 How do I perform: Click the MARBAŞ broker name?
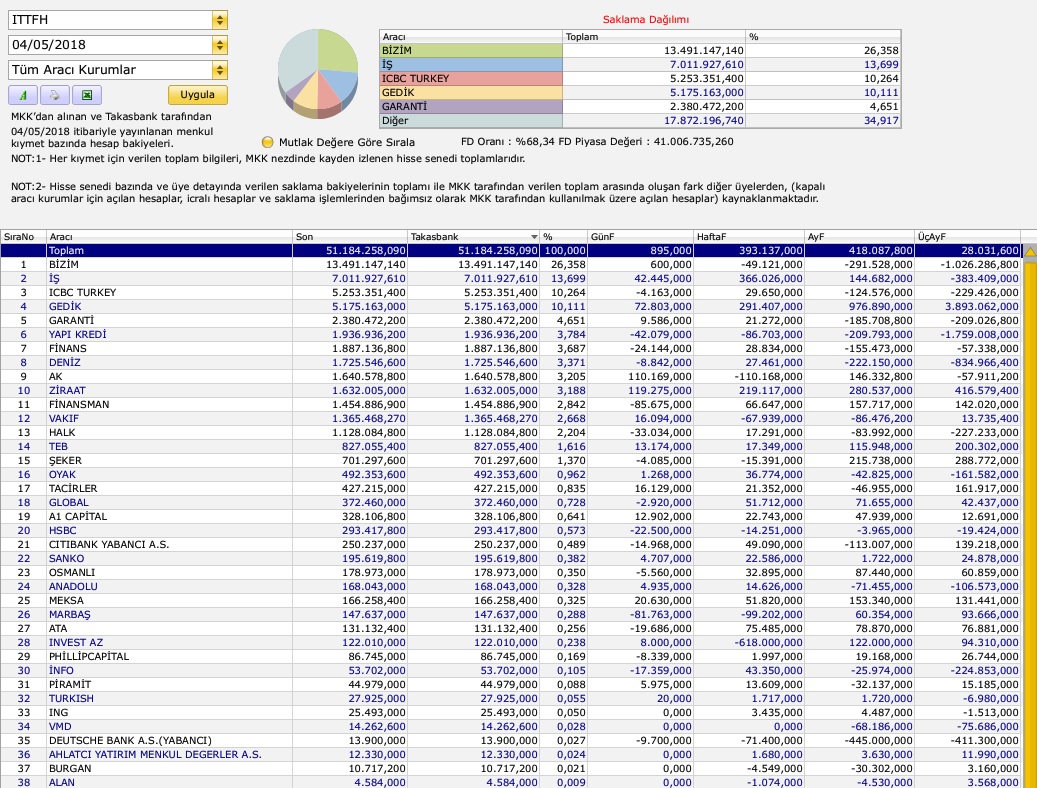tap(69, 615)
